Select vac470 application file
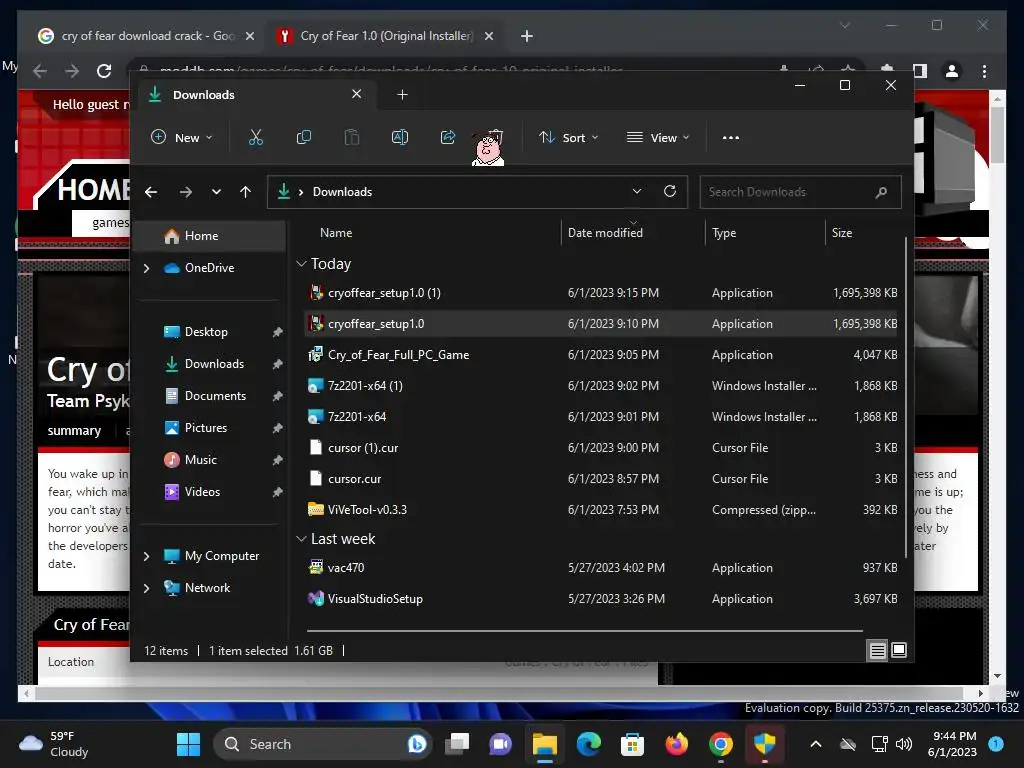Image resolution: width=1024 pixels, height=768 pixels. 601,568
